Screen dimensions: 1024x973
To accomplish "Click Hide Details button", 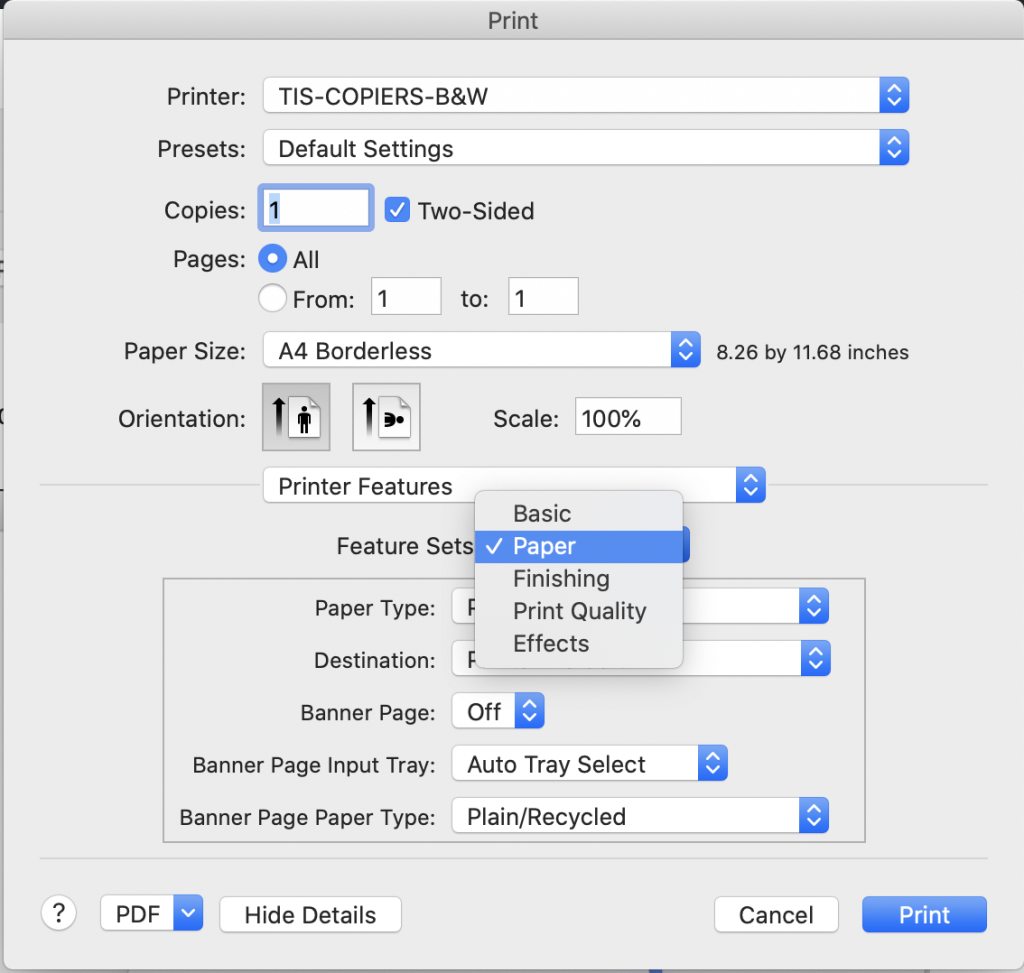I will pos(310,914).
